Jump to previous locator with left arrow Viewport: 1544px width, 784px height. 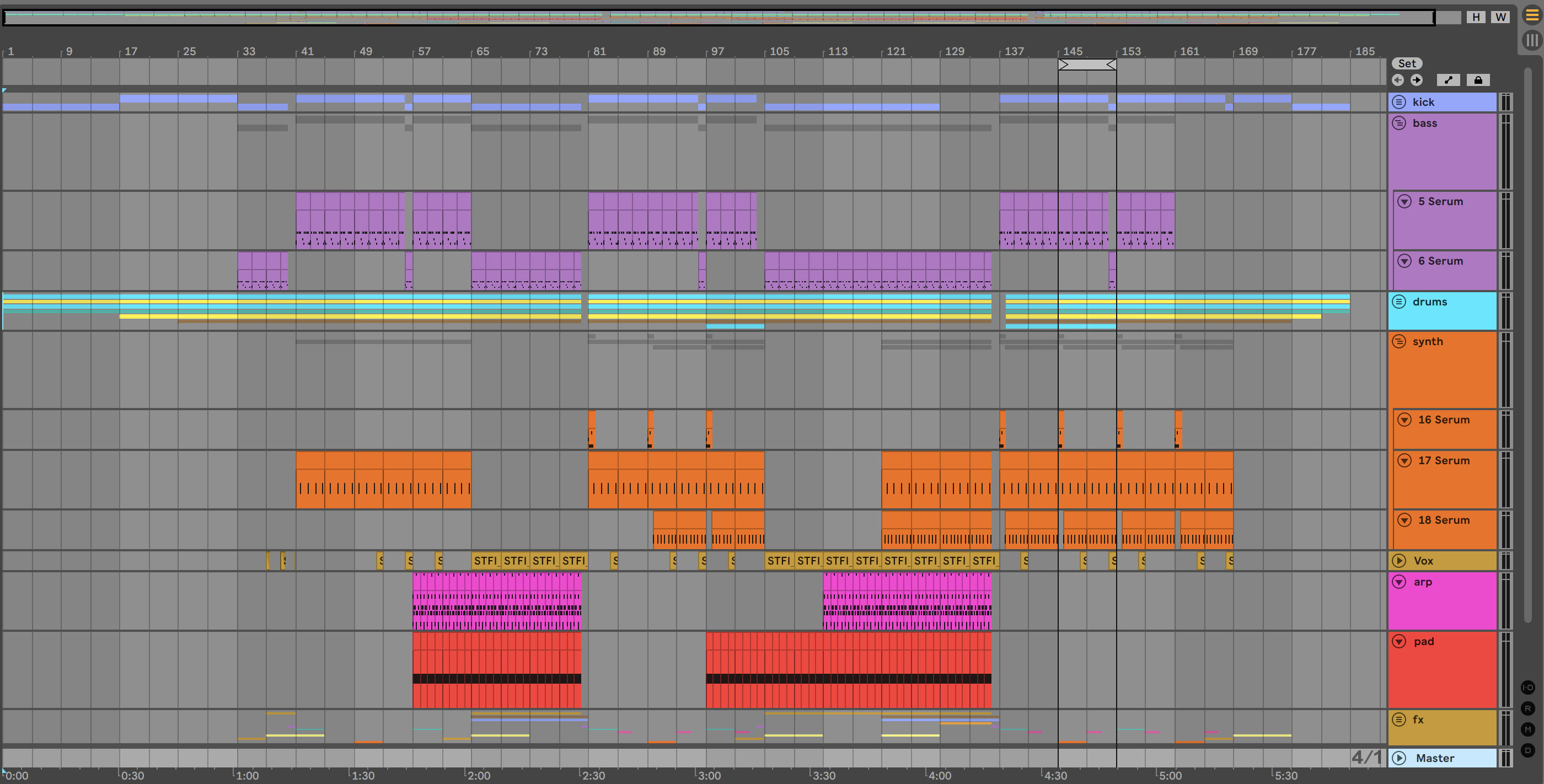[x=1398, y=80]
